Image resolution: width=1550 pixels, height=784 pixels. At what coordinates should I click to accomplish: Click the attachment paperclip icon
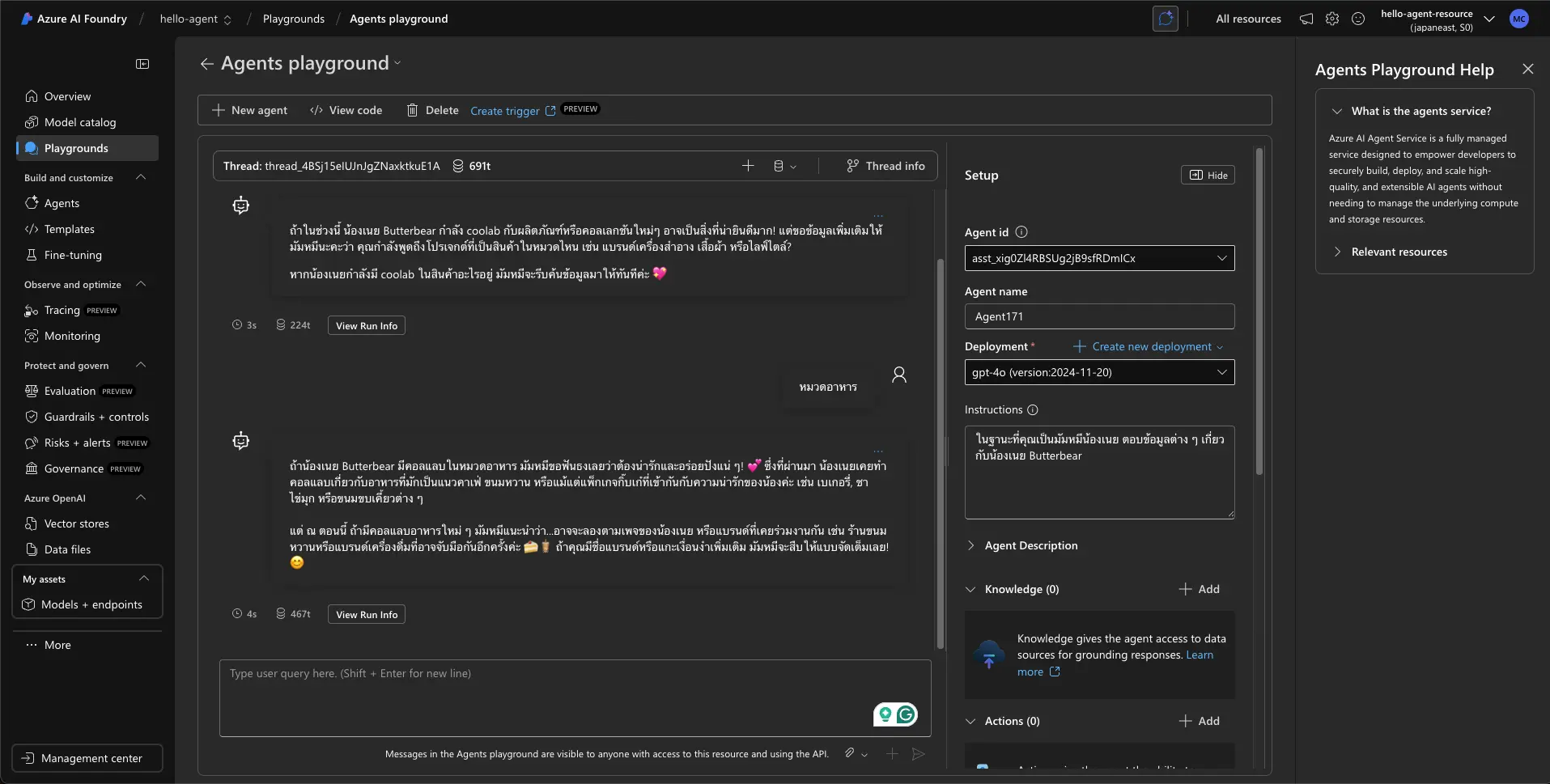pos(849,753)
